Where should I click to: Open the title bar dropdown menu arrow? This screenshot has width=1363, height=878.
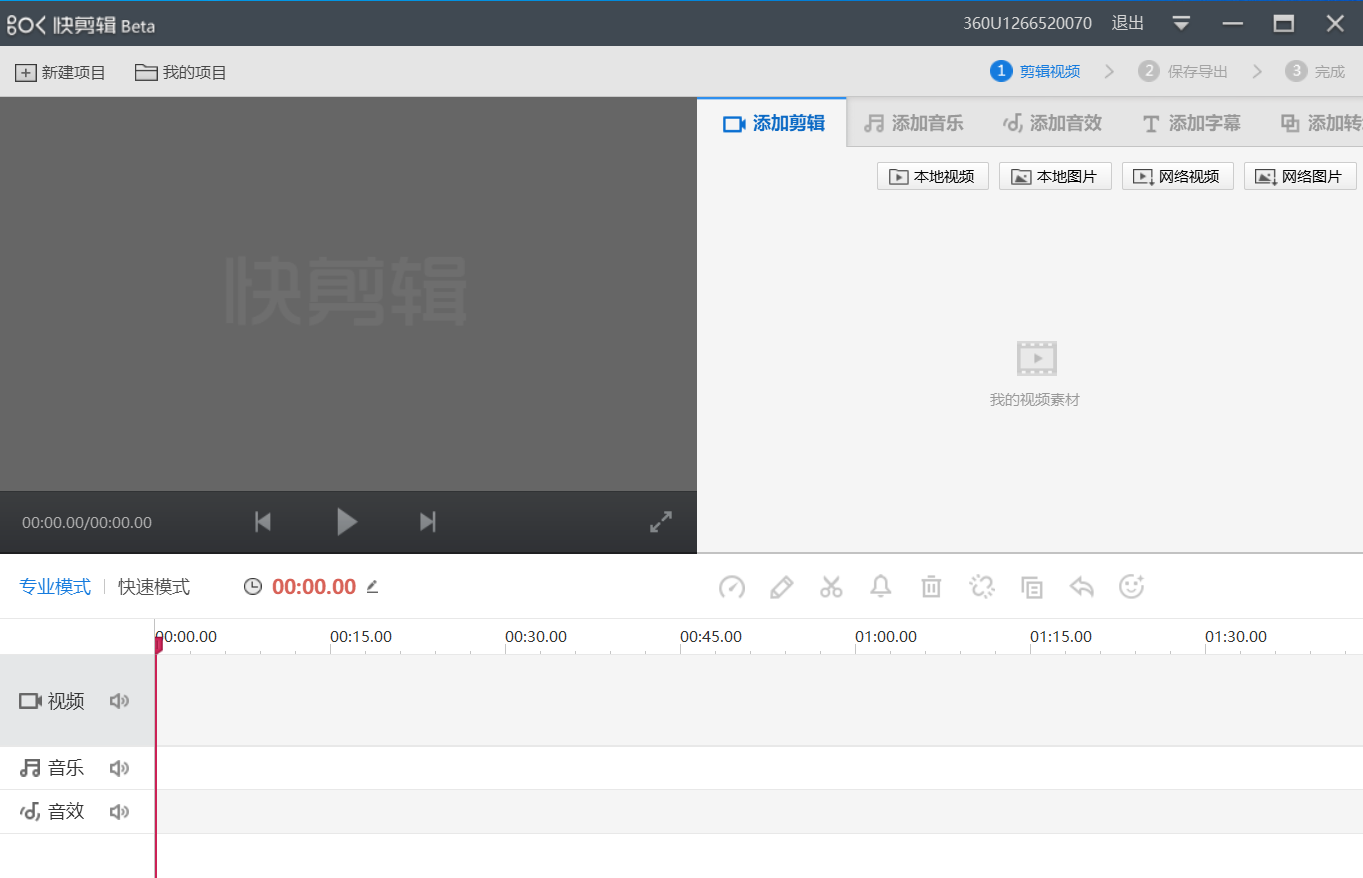[x=1181, y=23]
